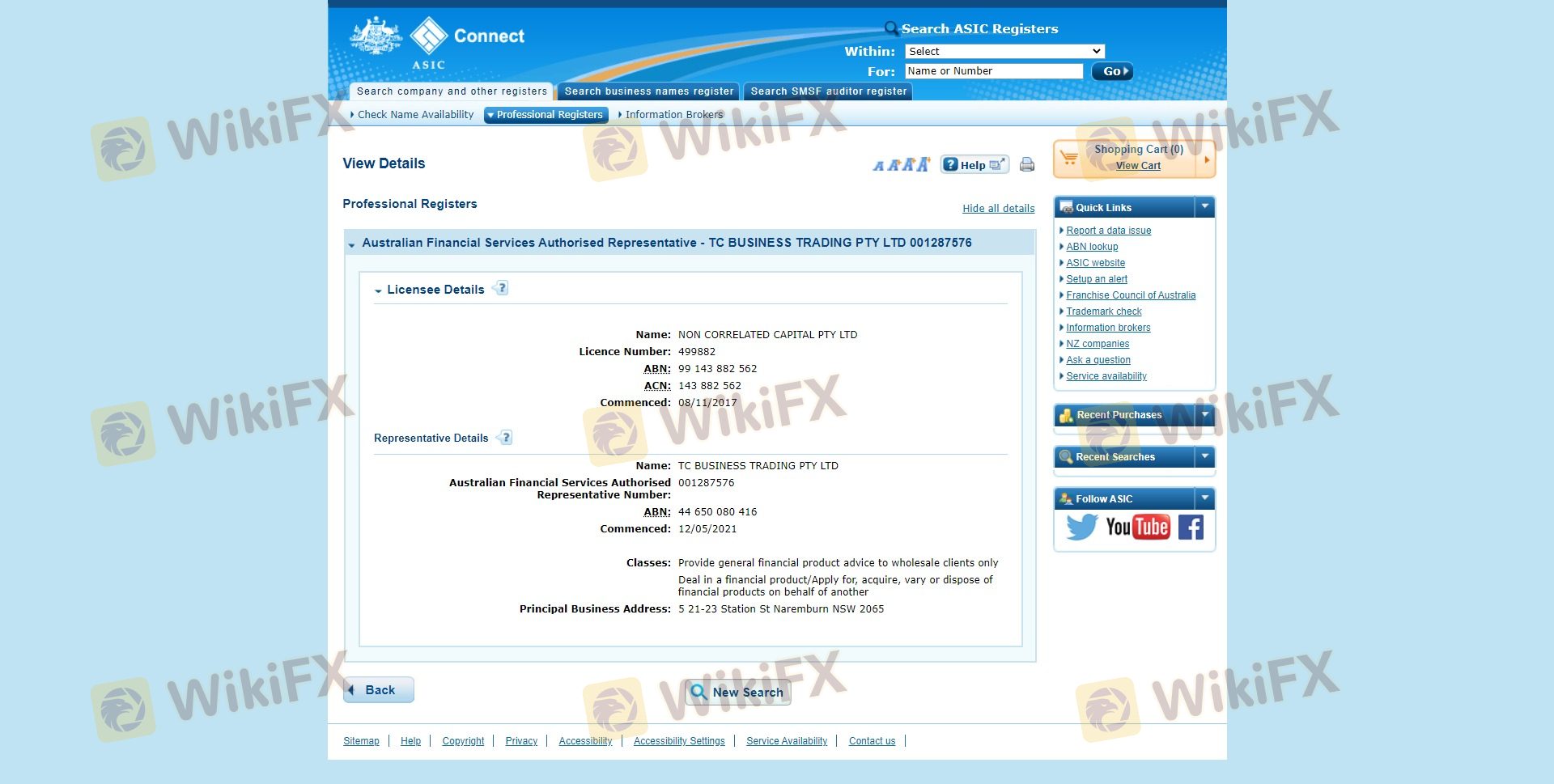Click the Name or Number search field
This screenshot has height=784, width=1554.
(x=993, y=71)
